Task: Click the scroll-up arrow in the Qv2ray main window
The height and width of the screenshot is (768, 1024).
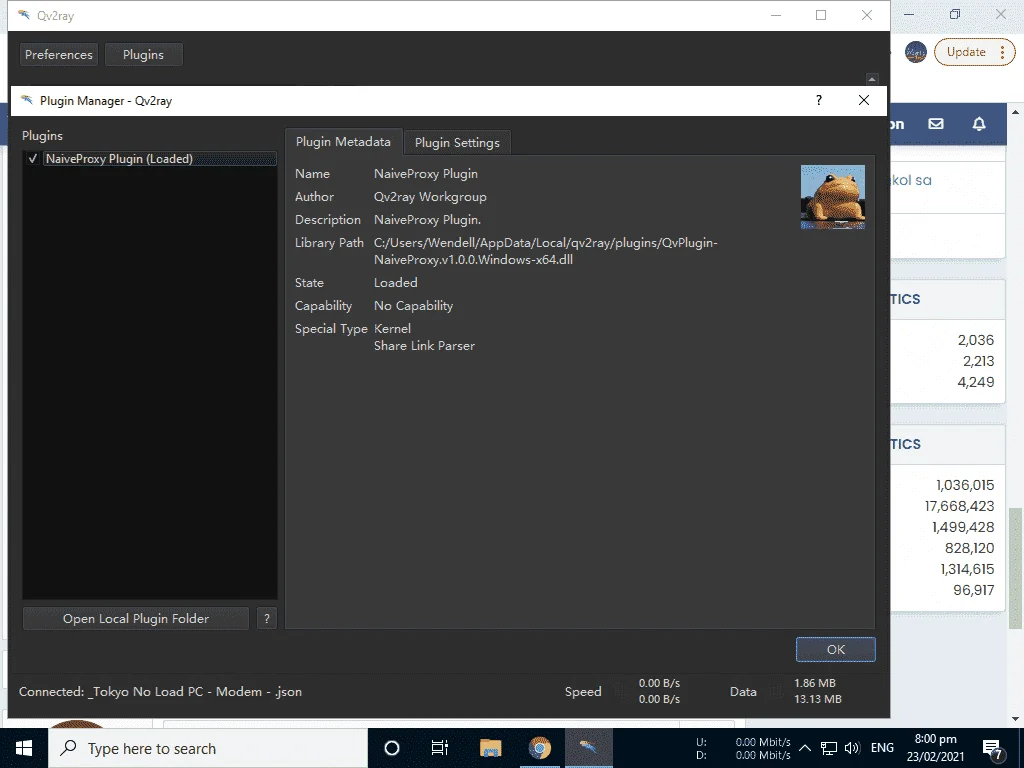Action: (x=872, y=79)
